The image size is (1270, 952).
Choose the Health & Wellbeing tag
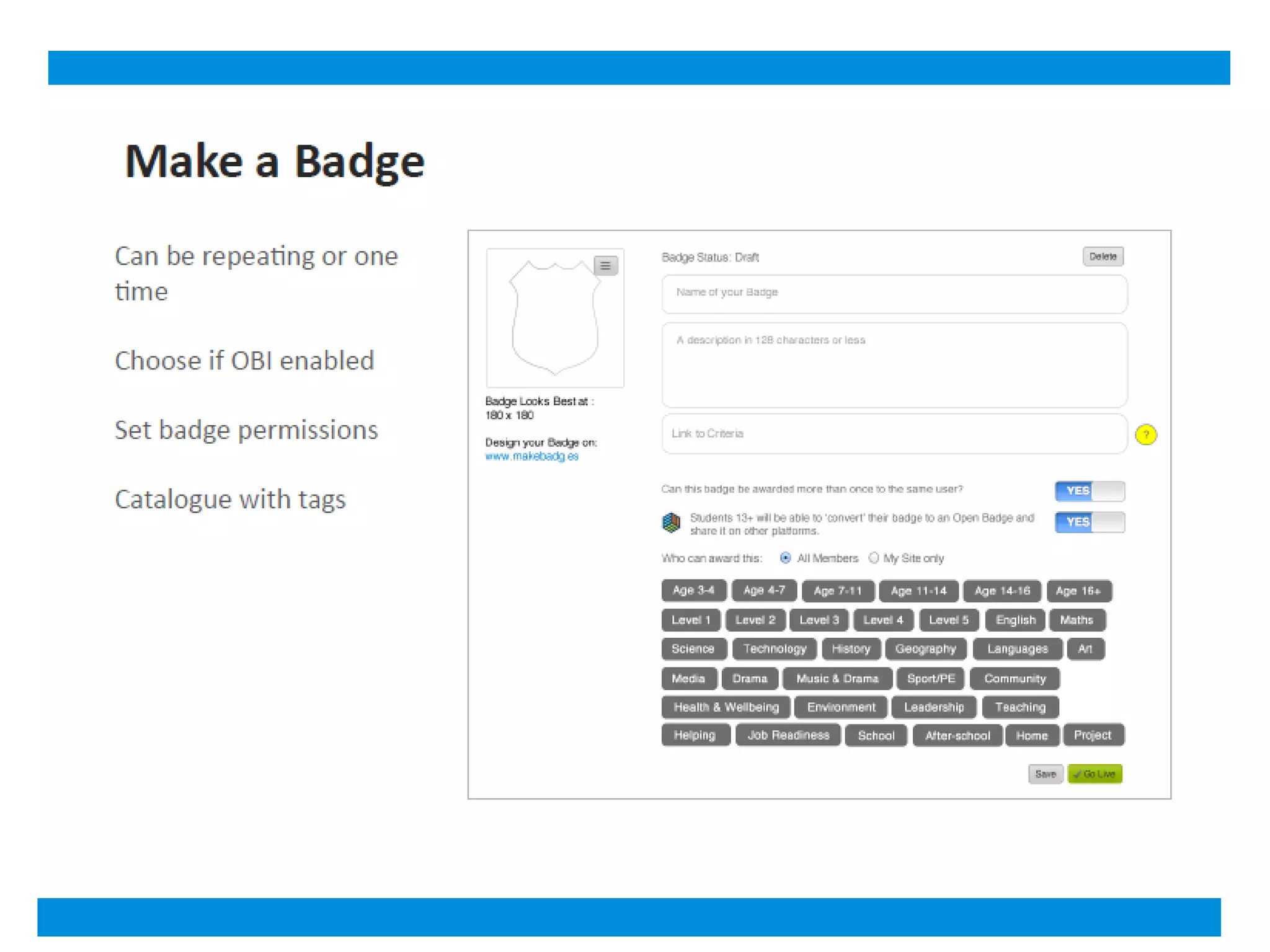pos(726,707)
